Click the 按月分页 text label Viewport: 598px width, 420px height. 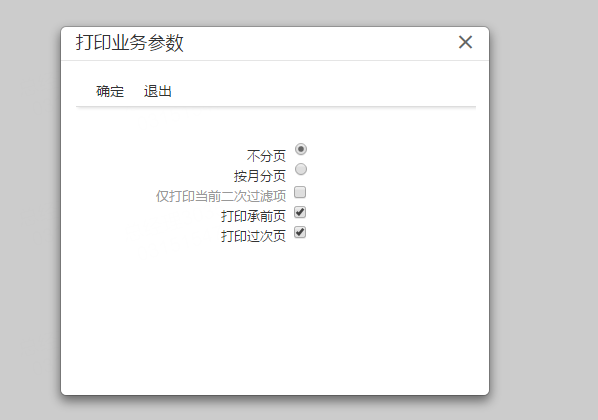(x=260, y=176)
